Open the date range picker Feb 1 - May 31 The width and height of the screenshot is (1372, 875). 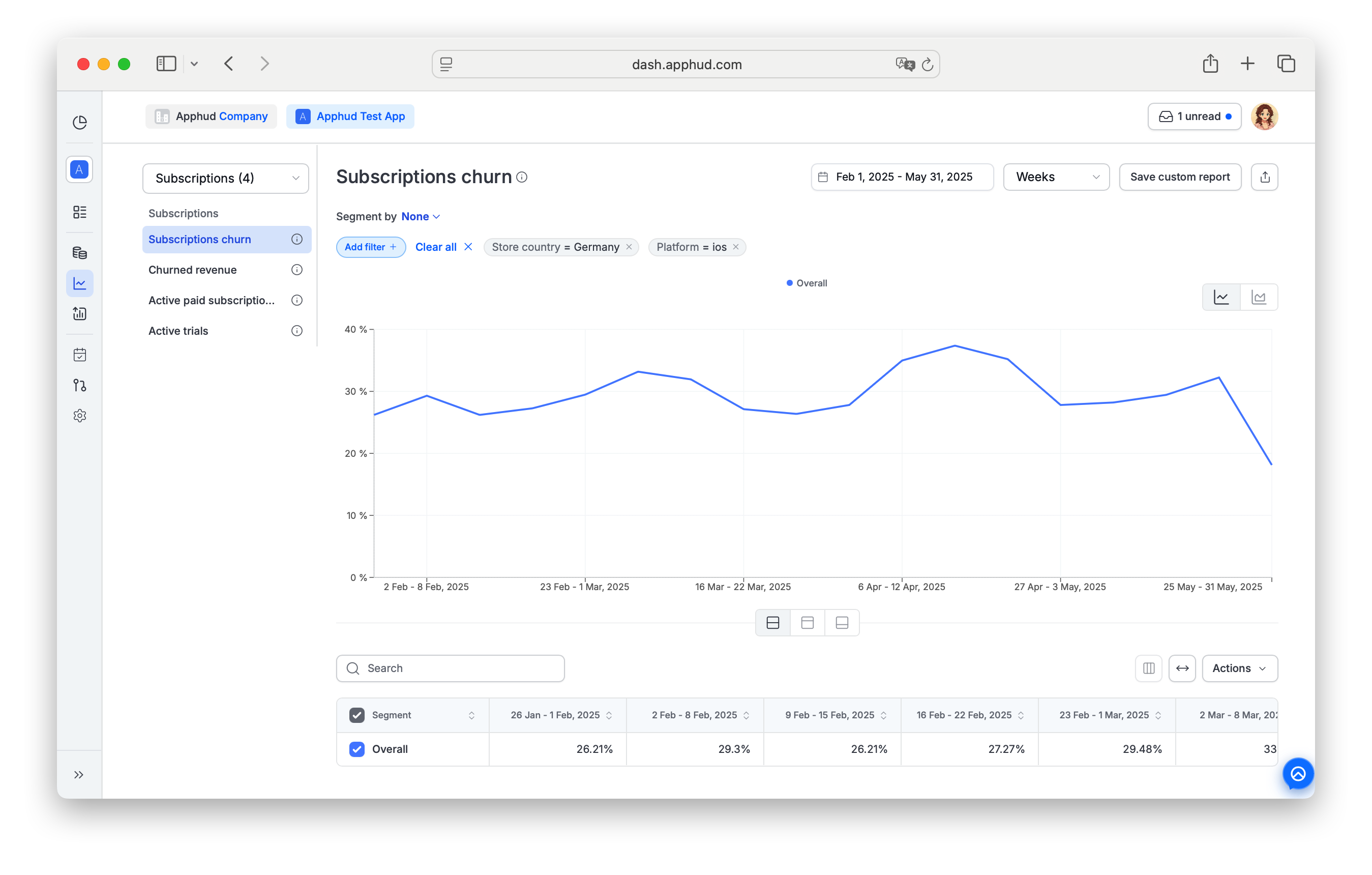pos(902,177)
